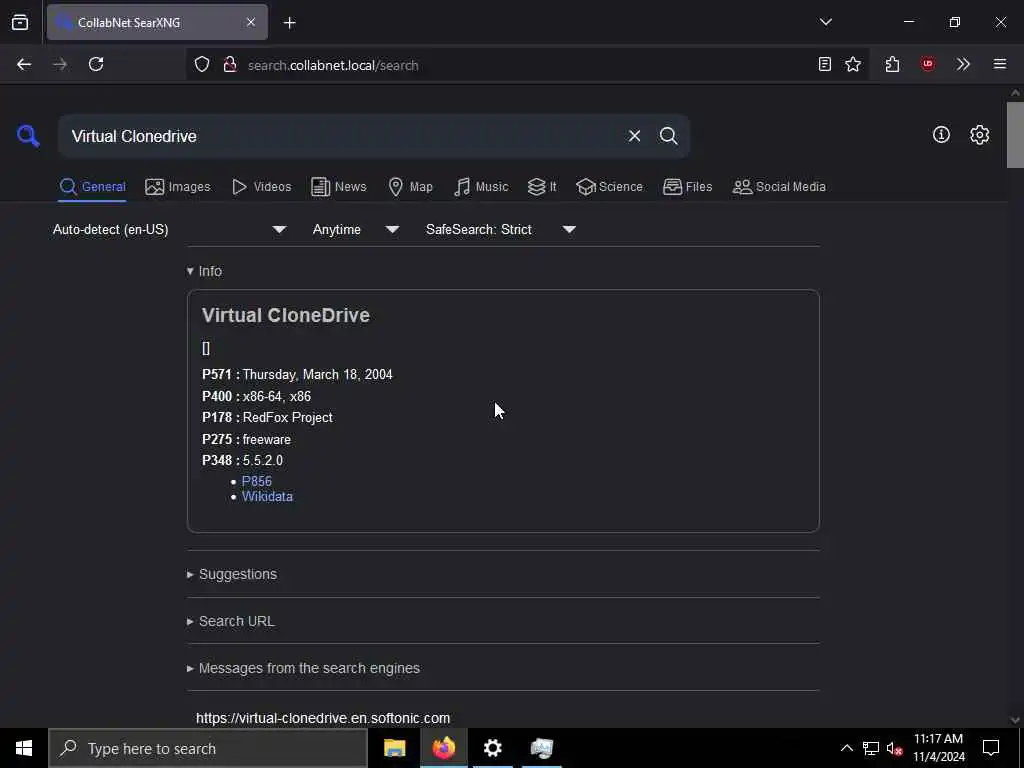1024x768 pixels.
Task: Open the Auto-detect language dropdown
Action: (x=169, y=229)
